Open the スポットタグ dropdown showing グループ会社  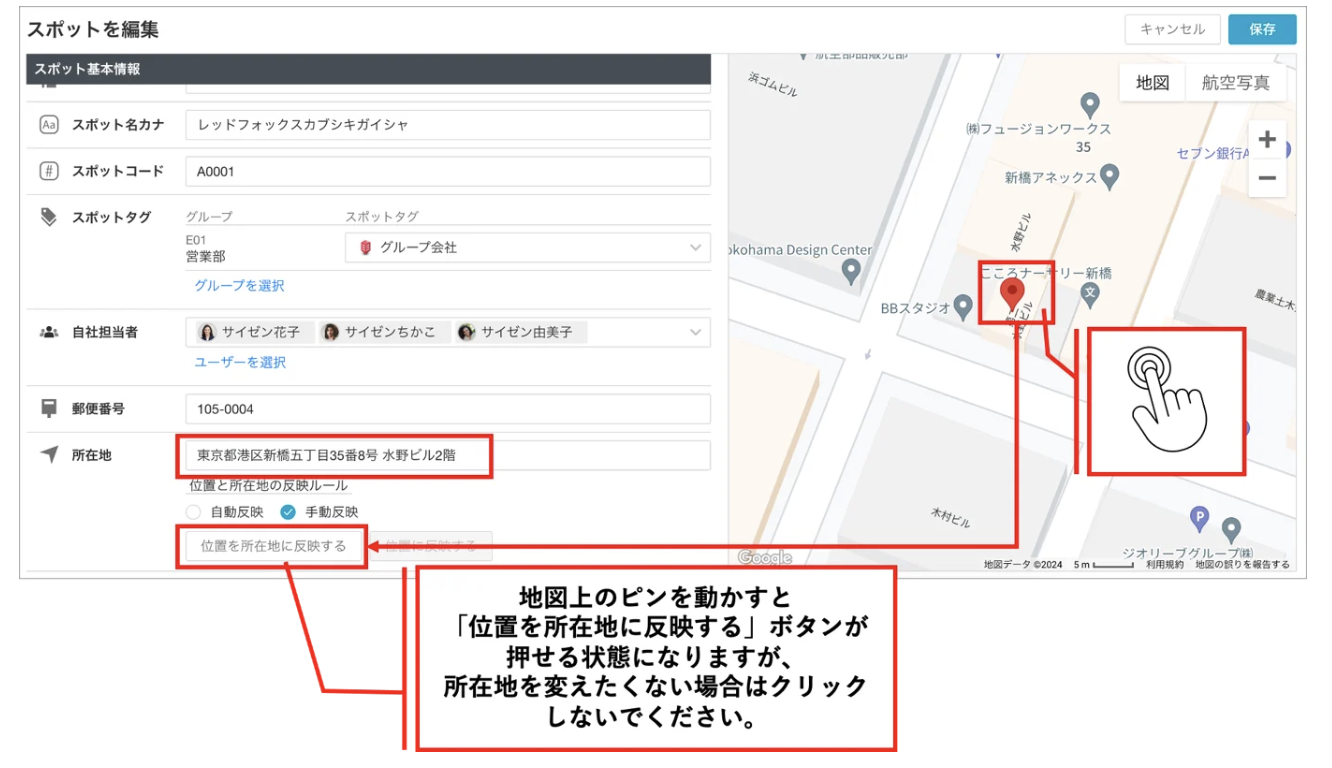tap(528, 247)
